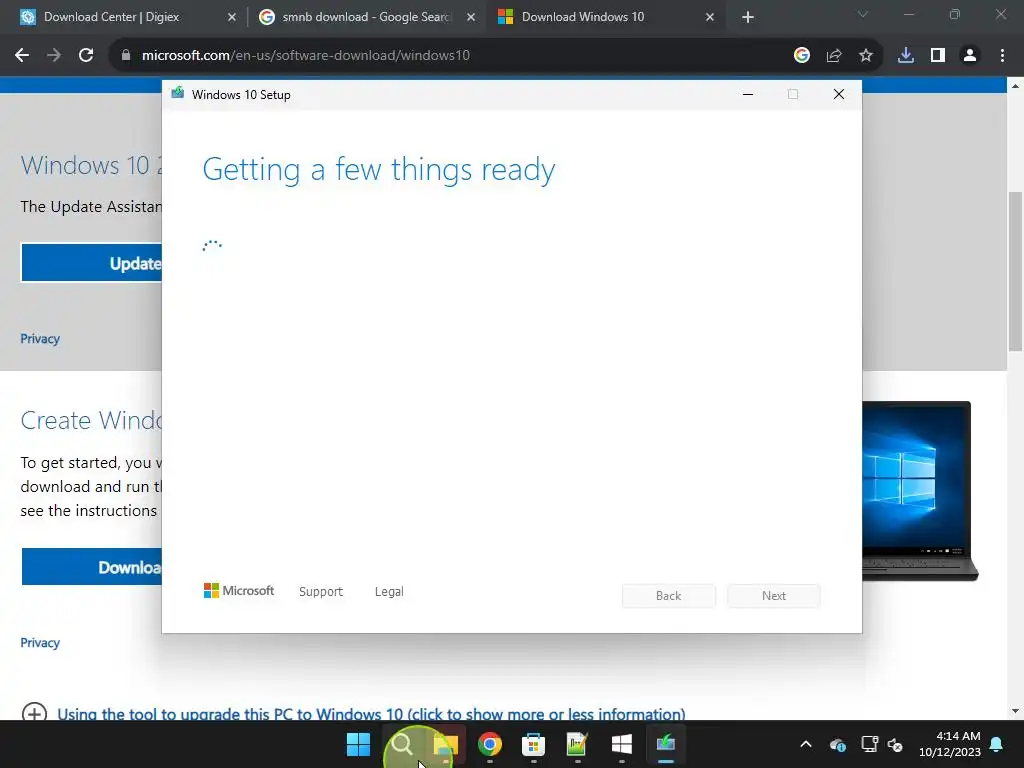Screen dimensions: 1024x768
Task: Open File Explorer from the taskbar
Action: [446, 744]
